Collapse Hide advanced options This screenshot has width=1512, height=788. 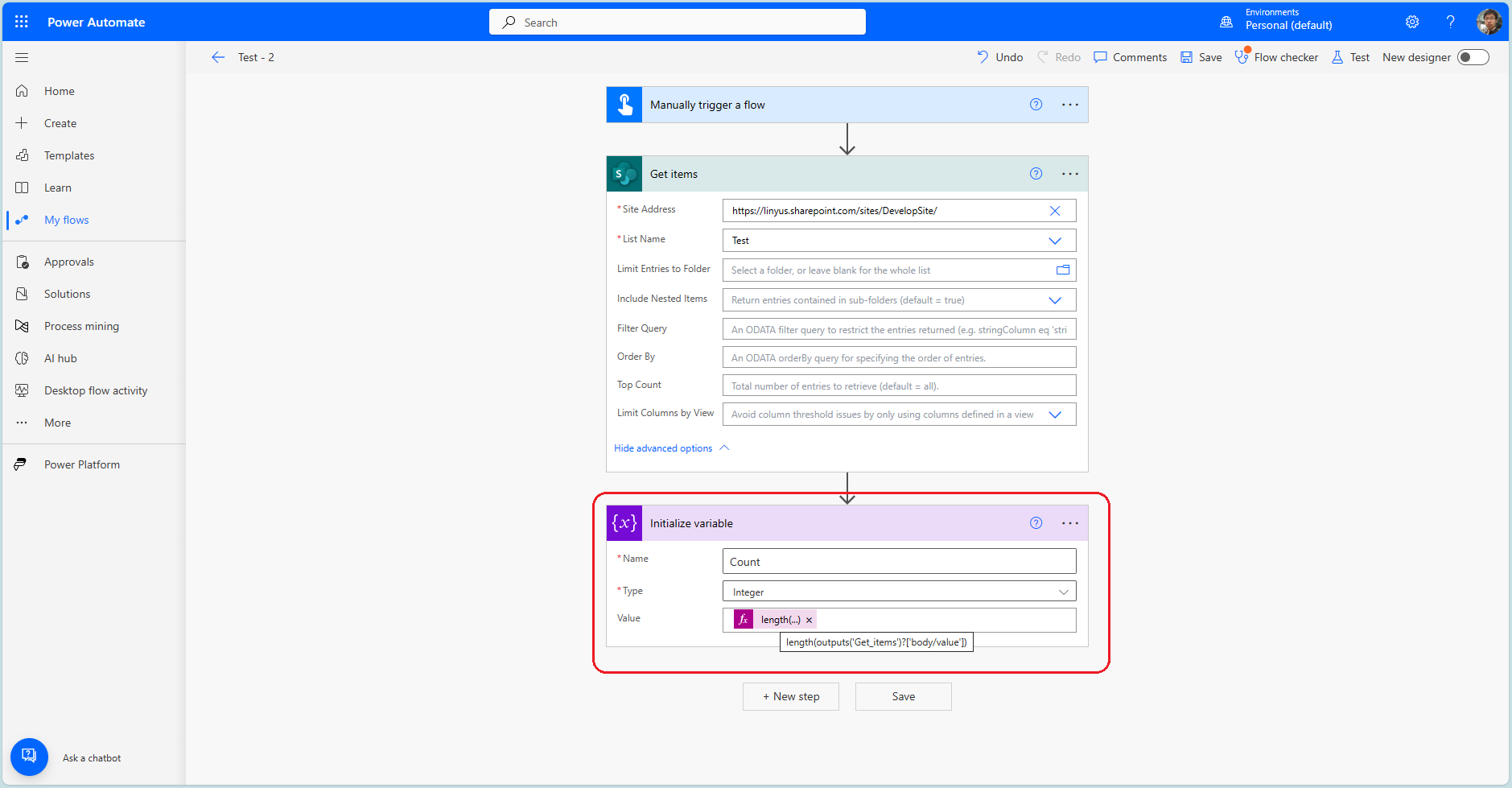[672, 448]
